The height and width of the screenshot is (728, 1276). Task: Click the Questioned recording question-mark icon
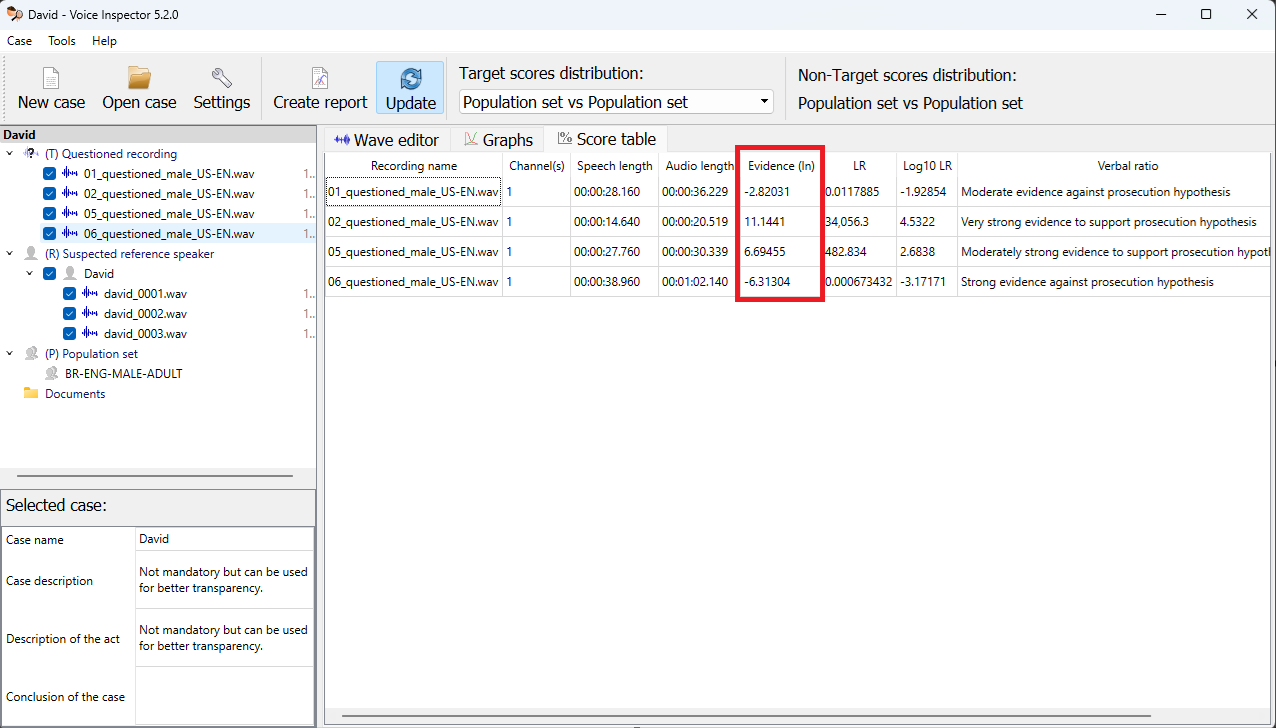point(31,154)
